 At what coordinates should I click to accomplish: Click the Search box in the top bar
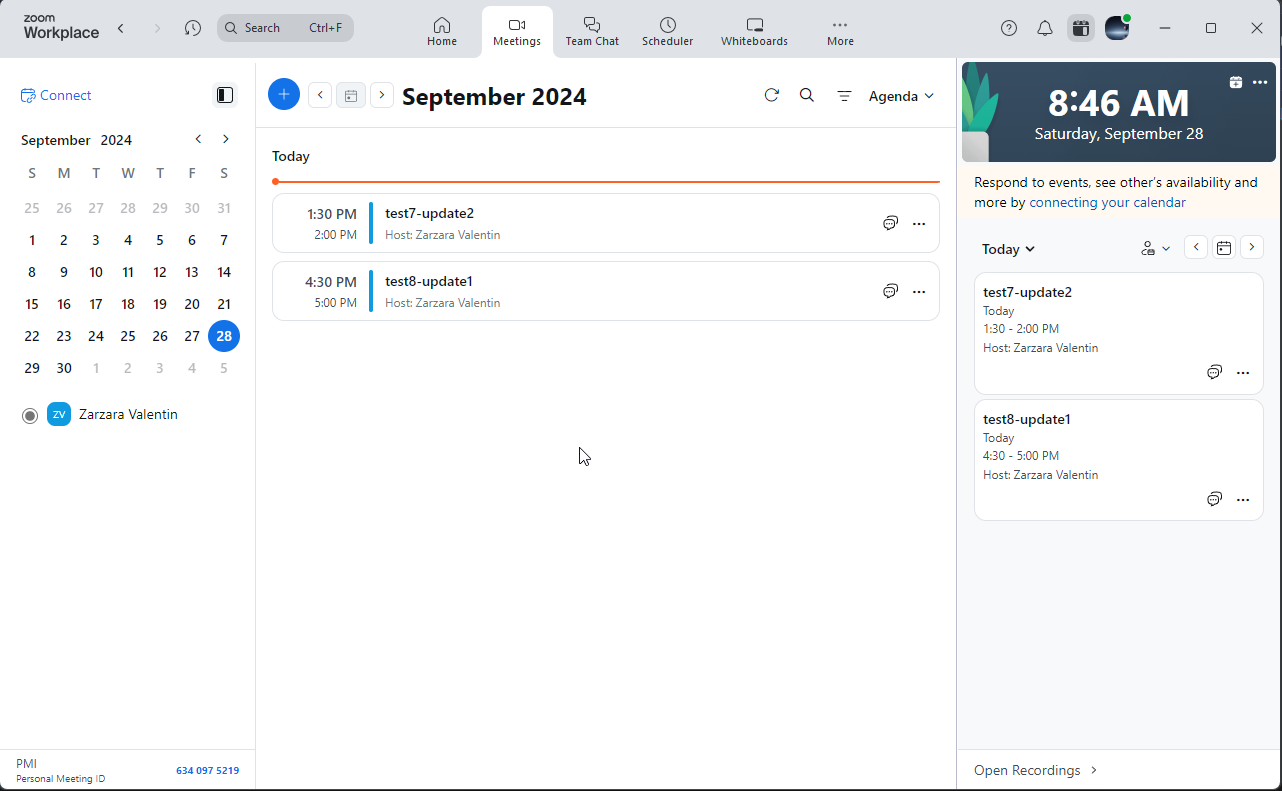pos(285,28)
